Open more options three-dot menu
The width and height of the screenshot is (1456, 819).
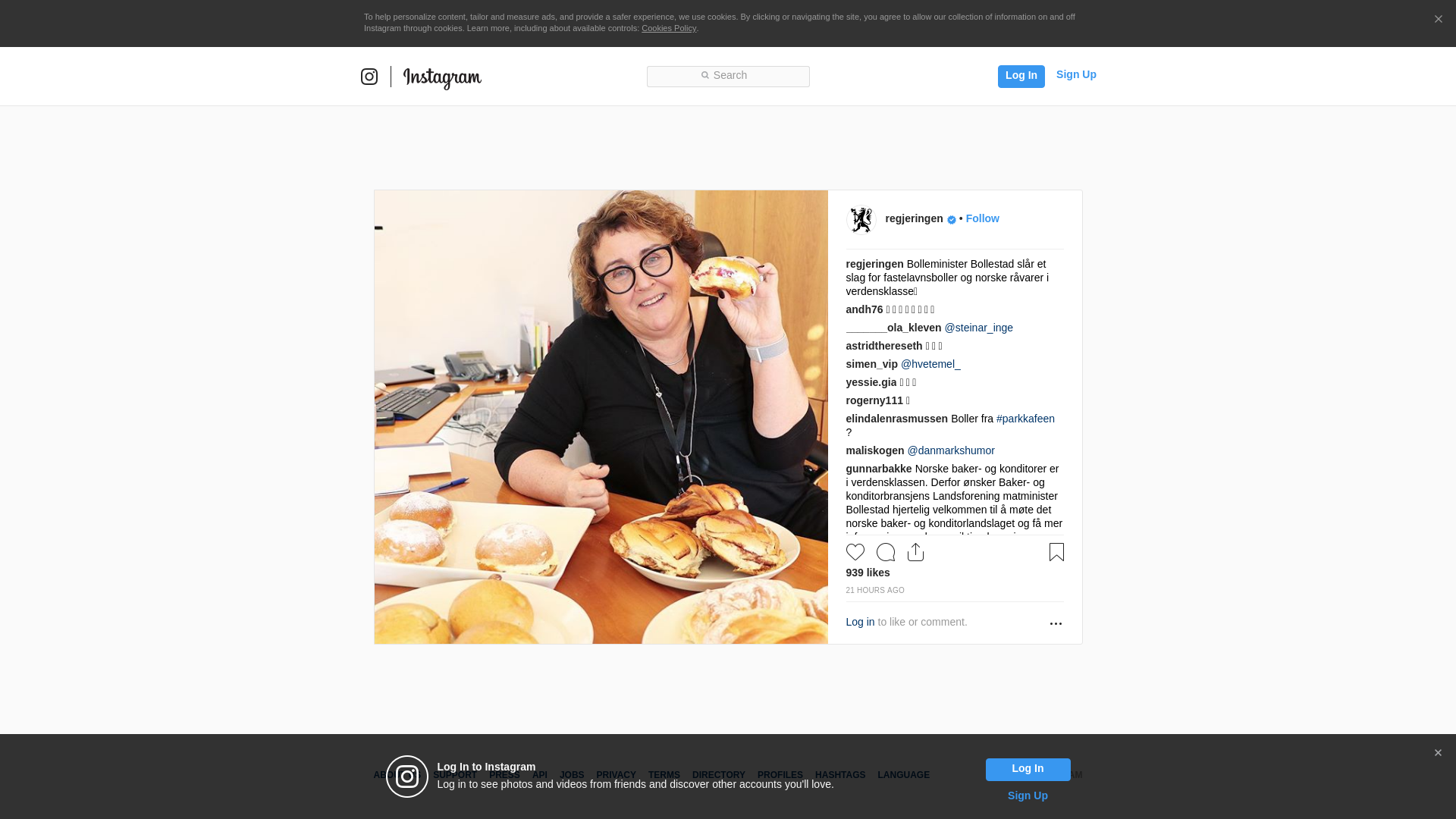tap(1056, 623)
